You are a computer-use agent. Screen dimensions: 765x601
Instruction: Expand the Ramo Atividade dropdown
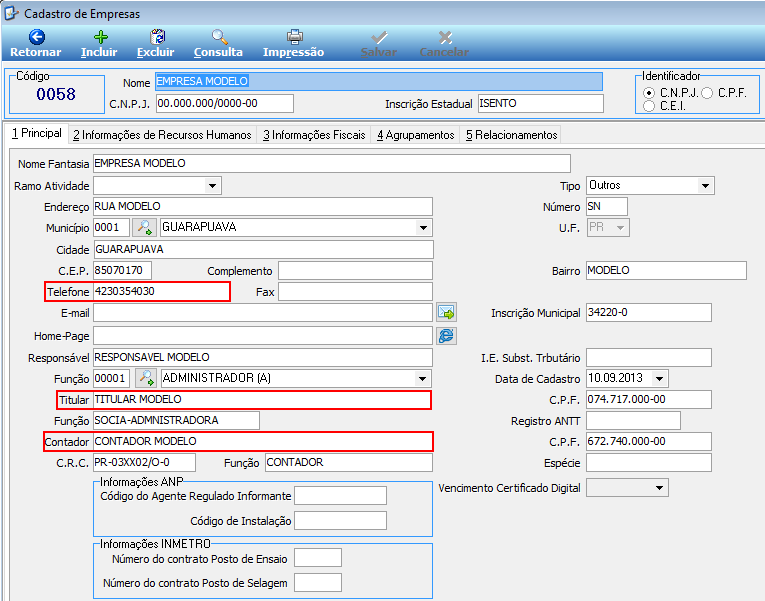click(x=212, y=186)
